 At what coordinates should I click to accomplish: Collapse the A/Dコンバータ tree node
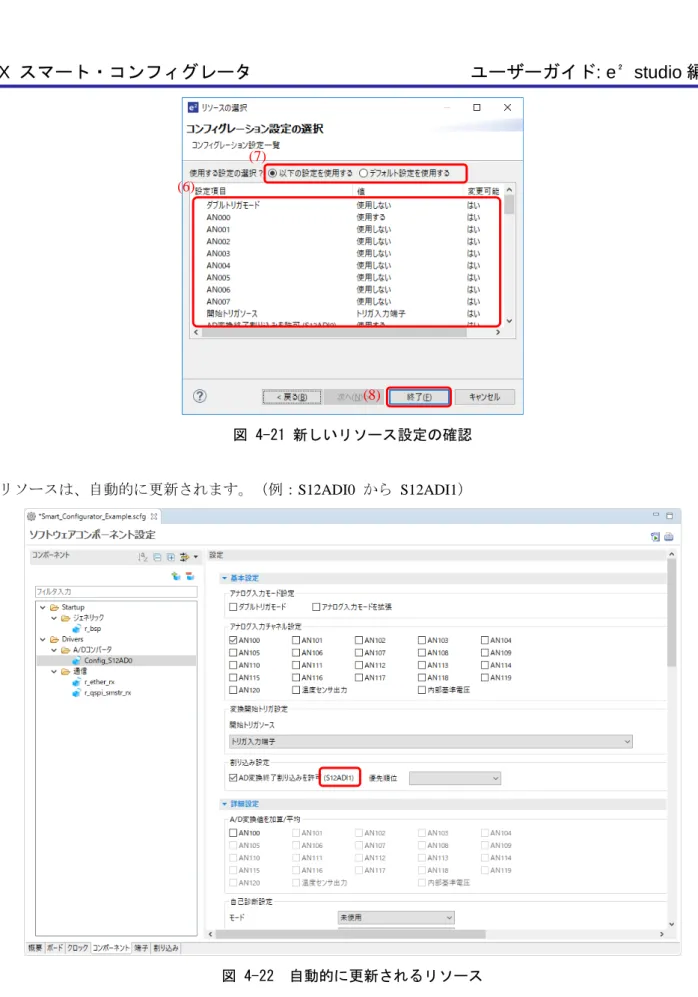pos(54,650)
